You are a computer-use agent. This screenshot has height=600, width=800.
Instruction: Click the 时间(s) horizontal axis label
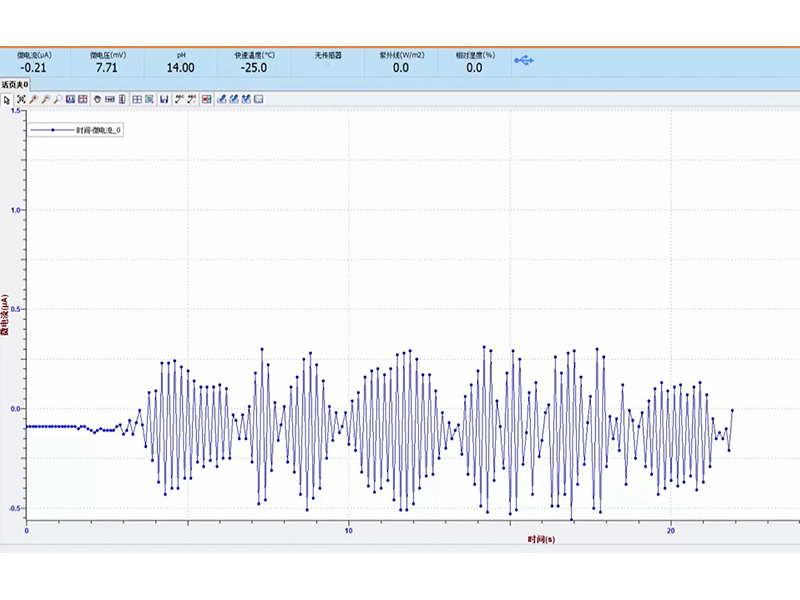point(541,539)
